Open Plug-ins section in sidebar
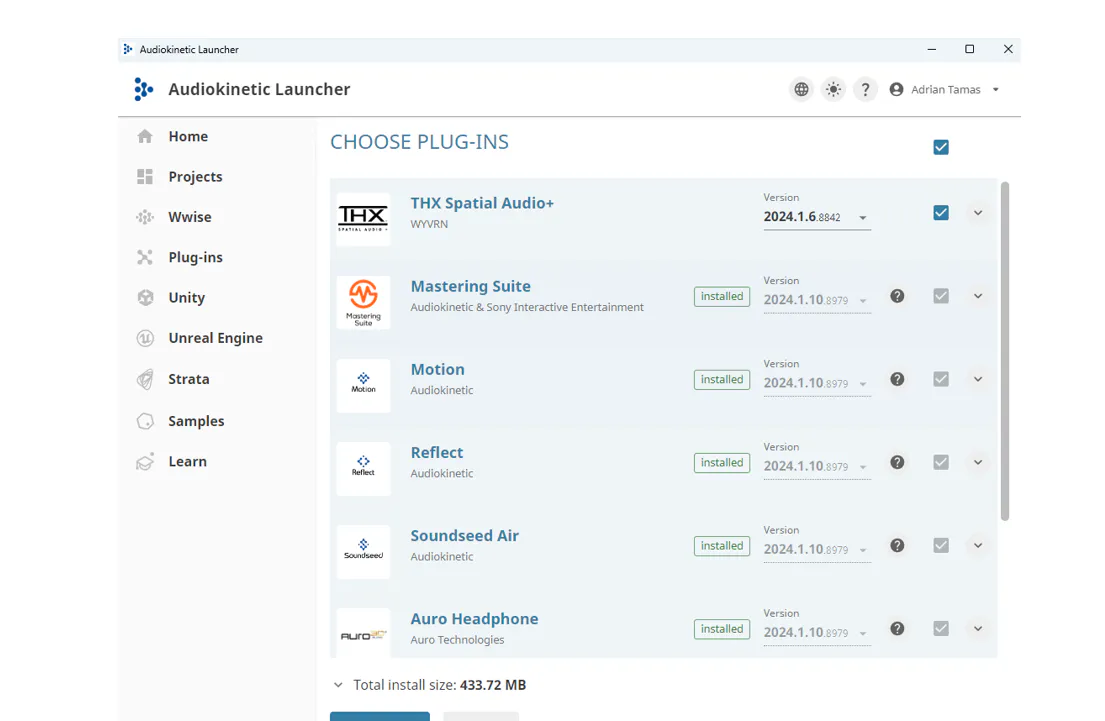This screenshot has height=721, width=1105. coord(195,257)
